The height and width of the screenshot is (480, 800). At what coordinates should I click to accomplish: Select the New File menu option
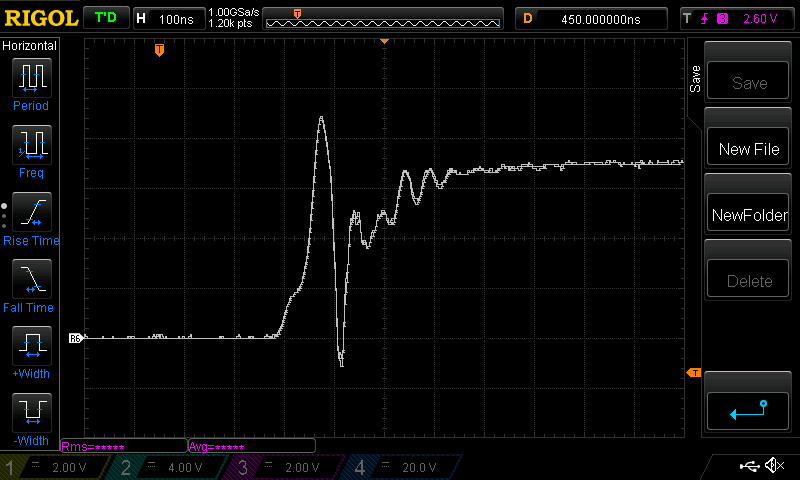[748, 149]
